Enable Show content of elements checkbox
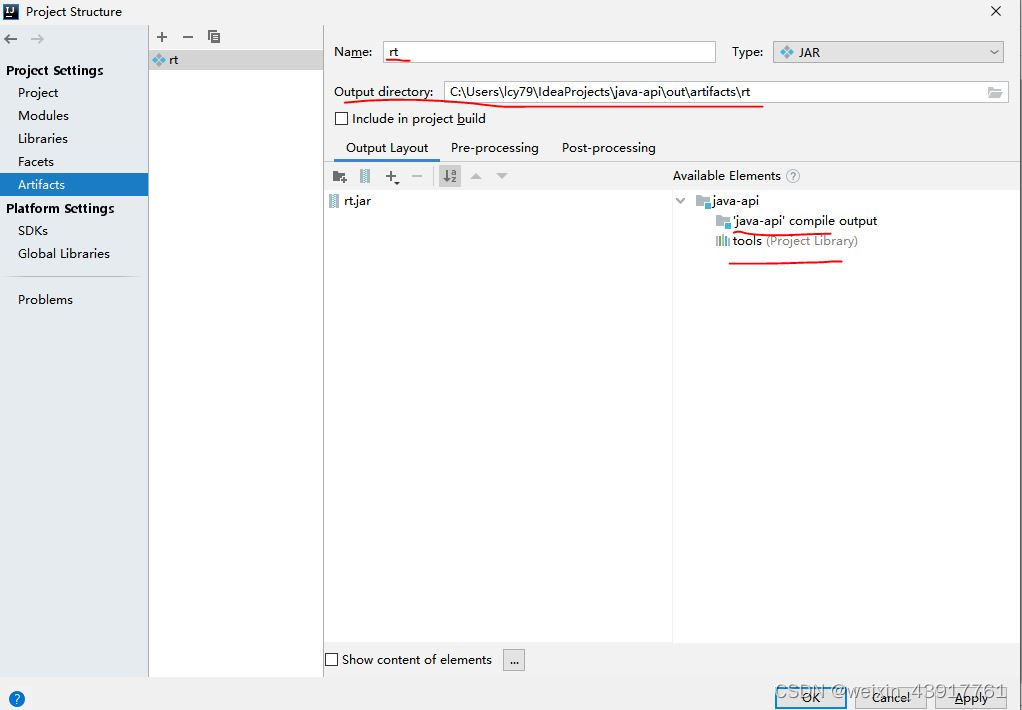The height and width of the screenshot is (710, 1022). [x=332, y=660]
